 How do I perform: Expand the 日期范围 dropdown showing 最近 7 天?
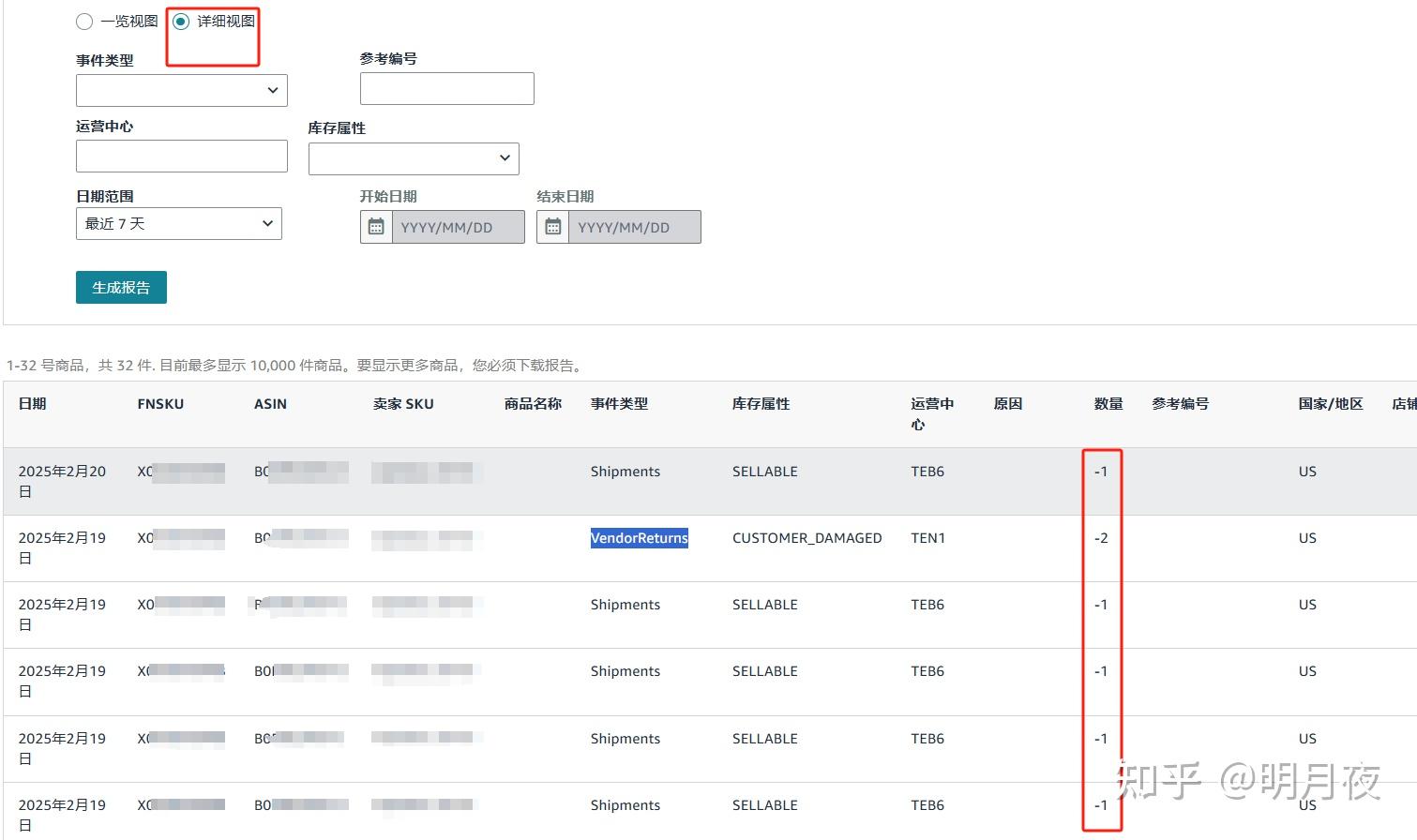point(178,223)
